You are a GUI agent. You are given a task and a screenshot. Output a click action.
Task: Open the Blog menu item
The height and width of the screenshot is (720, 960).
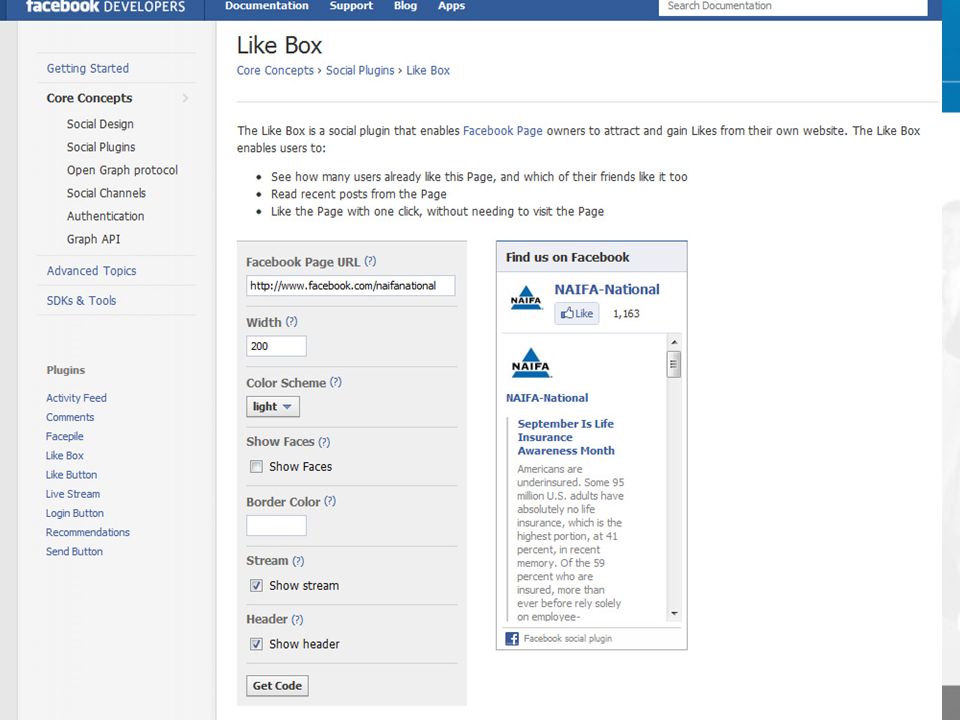point(405,6)
